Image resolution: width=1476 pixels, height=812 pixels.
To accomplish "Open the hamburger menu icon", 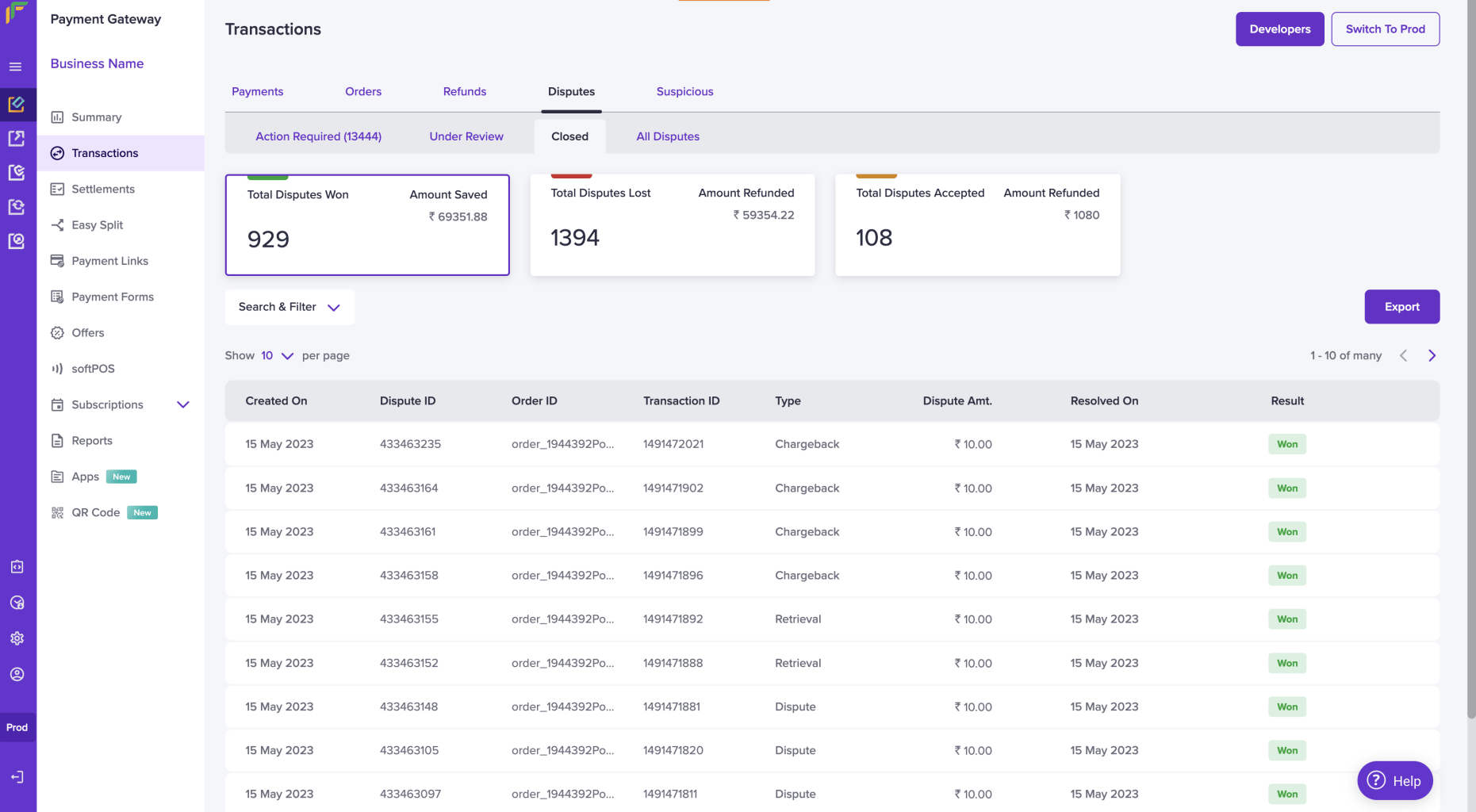I will (16, 67).
